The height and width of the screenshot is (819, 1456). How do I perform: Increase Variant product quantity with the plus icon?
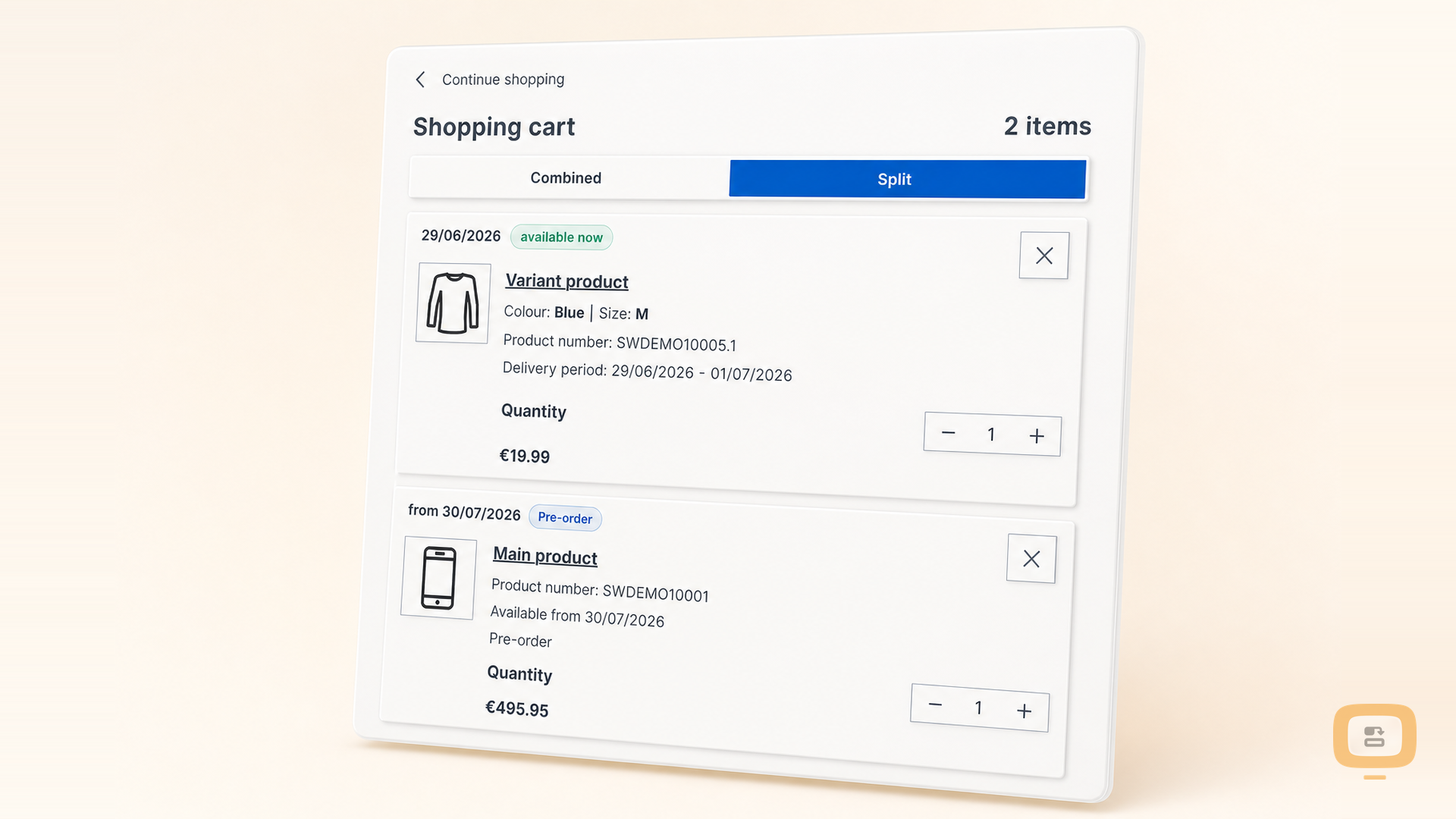(x=1037, y=436)
